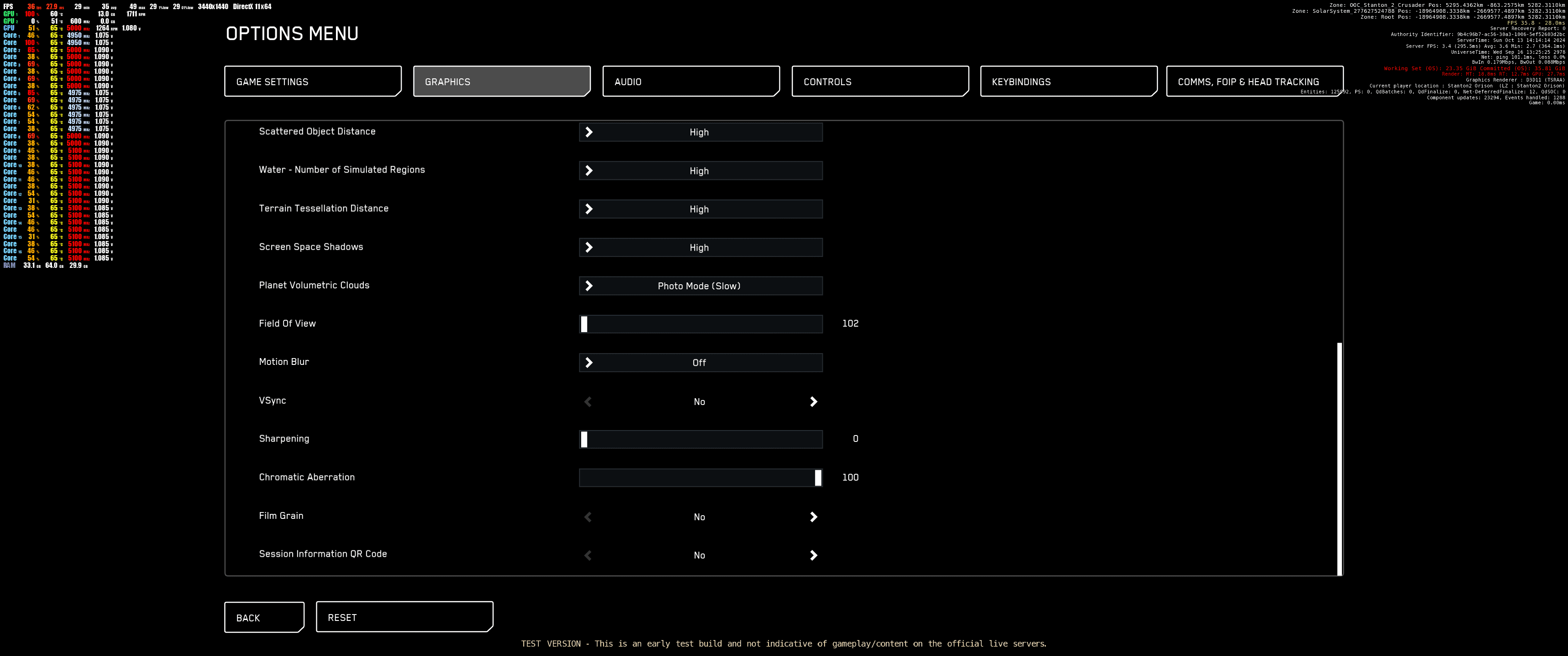The image size is (1568, 656).
Task: Click Chromatic Aberration value 100
Action: 851,478
